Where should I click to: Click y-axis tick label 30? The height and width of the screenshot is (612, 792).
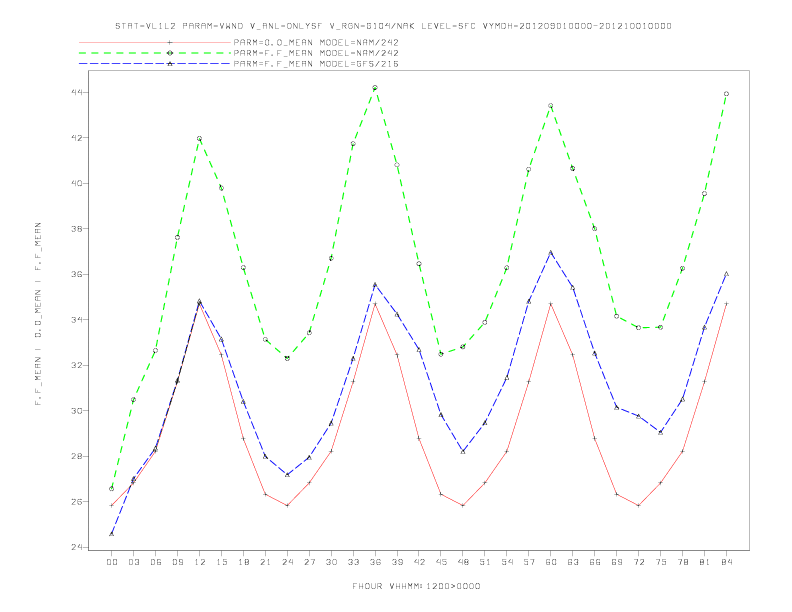(78, 411)
